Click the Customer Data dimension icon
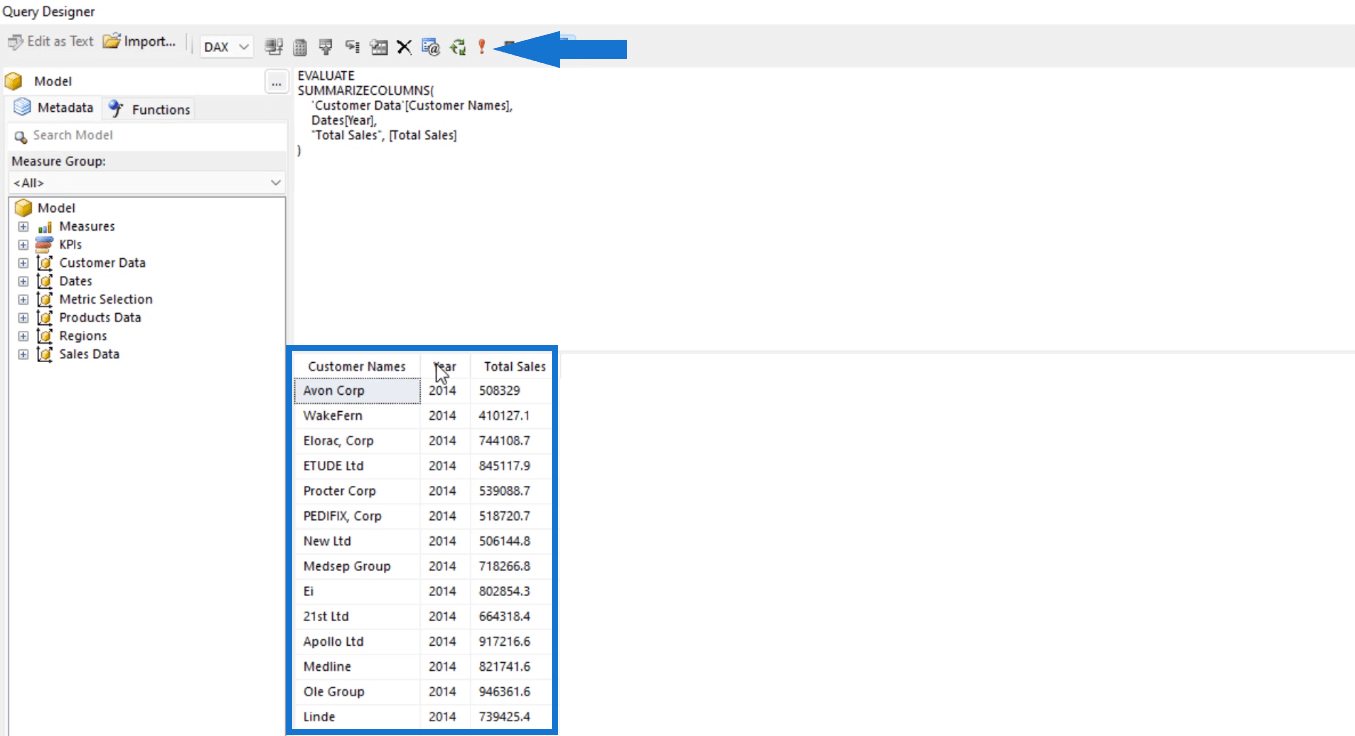Viewport: 1355px width, 736px height. (x=44, y=263)
